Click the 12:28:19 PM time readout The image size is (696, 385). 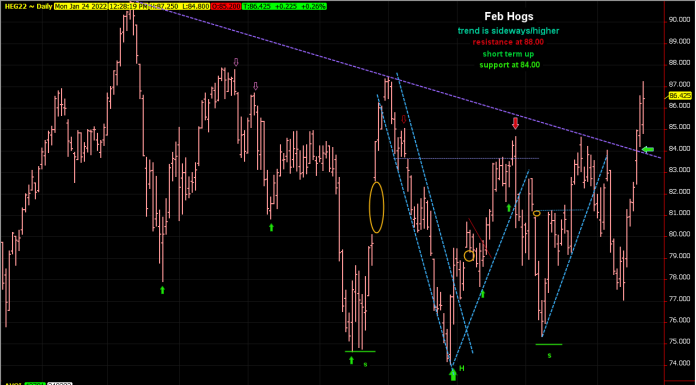pyautogui.click(x=128, y=7)
